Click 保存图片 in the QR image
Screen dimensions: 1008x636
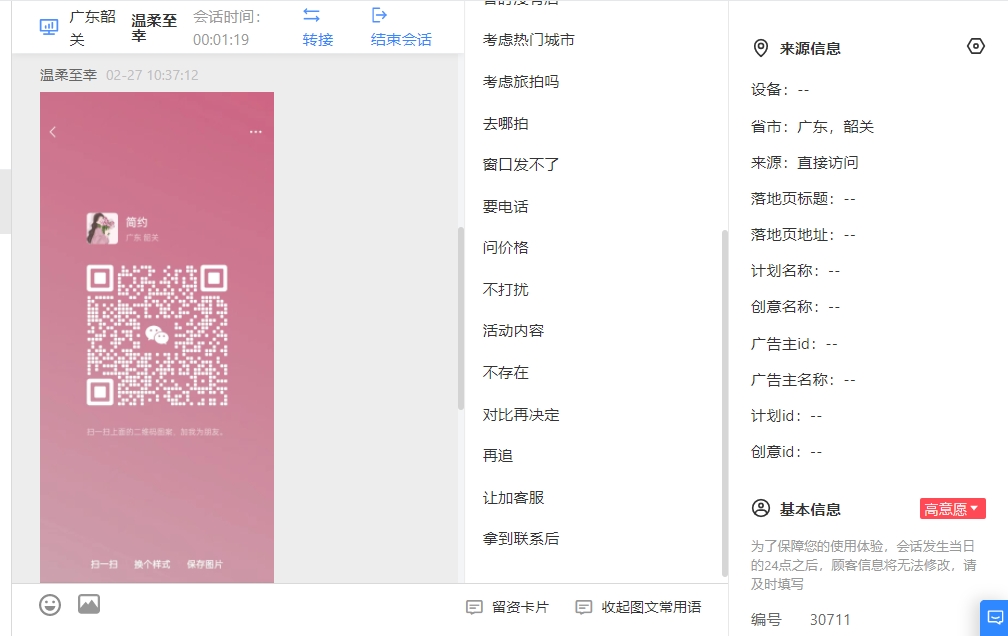tap(204, 564)
